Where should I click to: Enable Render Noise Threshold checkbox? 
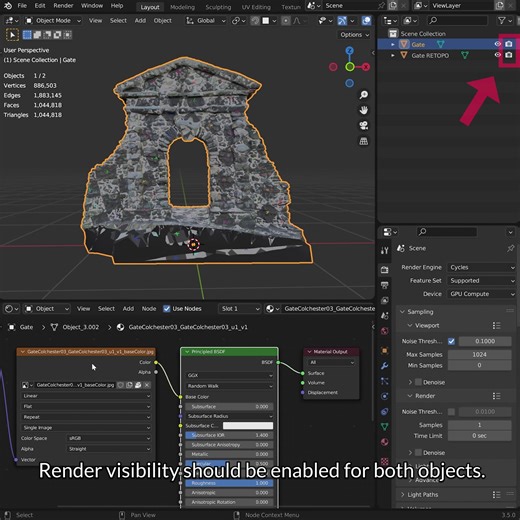coord(451,412)
